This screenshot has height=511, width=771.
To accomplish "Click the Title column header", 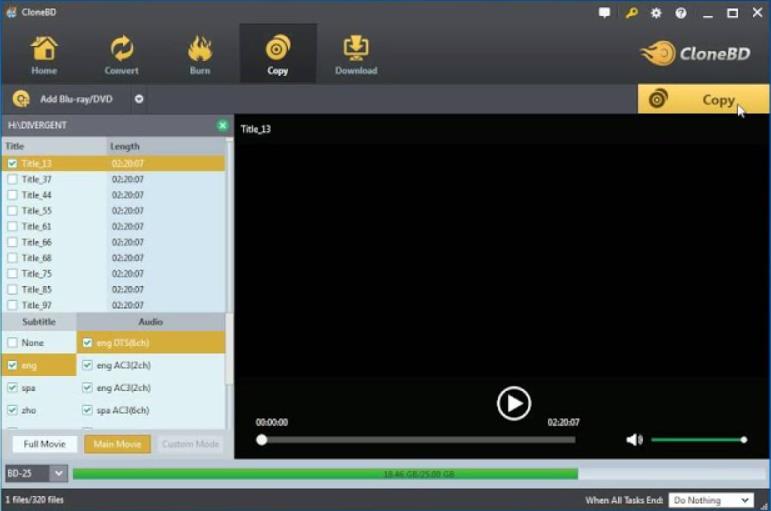I will (54, 146).
